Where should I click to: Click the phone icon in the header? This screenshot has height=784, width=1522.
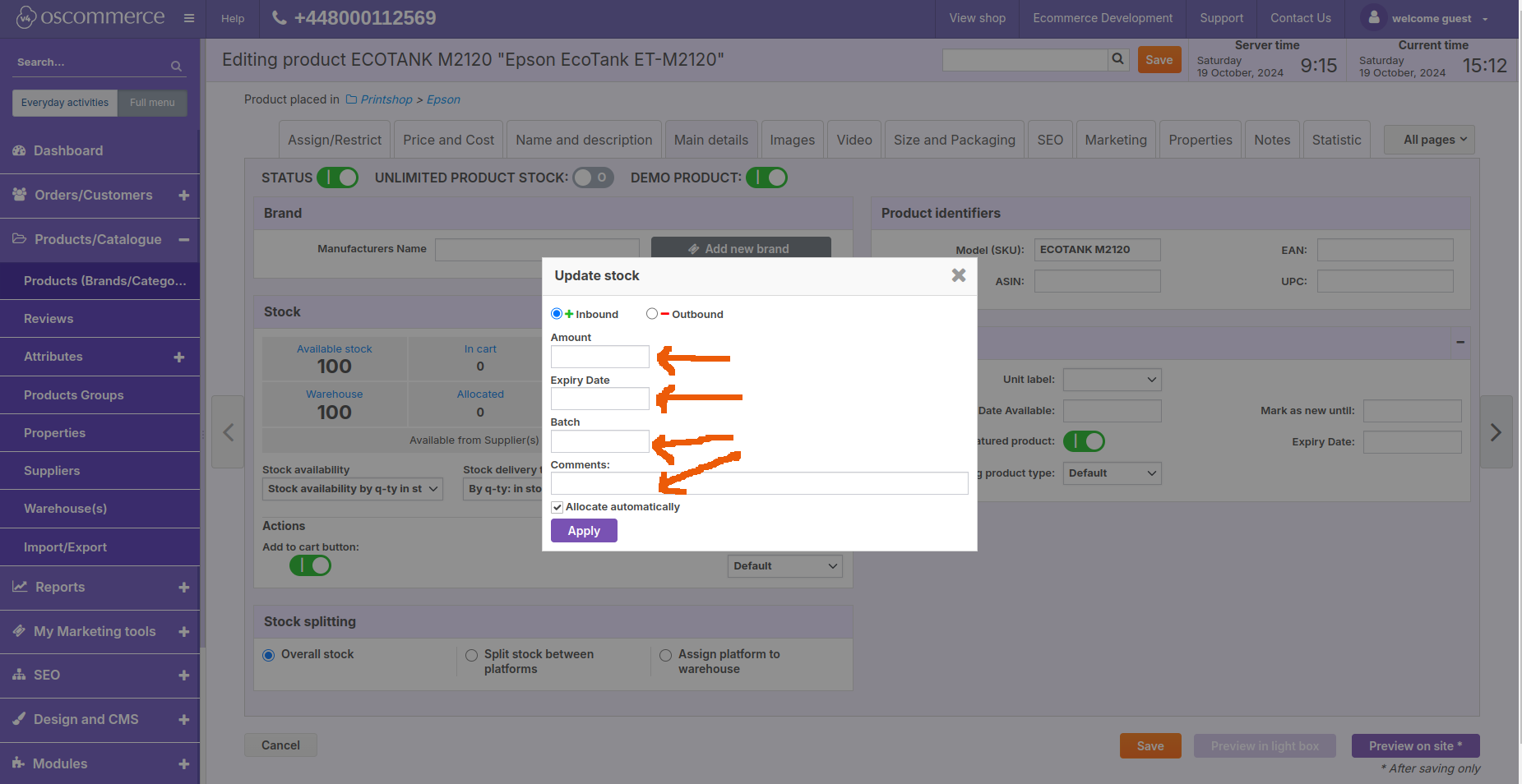(x=280, y=18)
